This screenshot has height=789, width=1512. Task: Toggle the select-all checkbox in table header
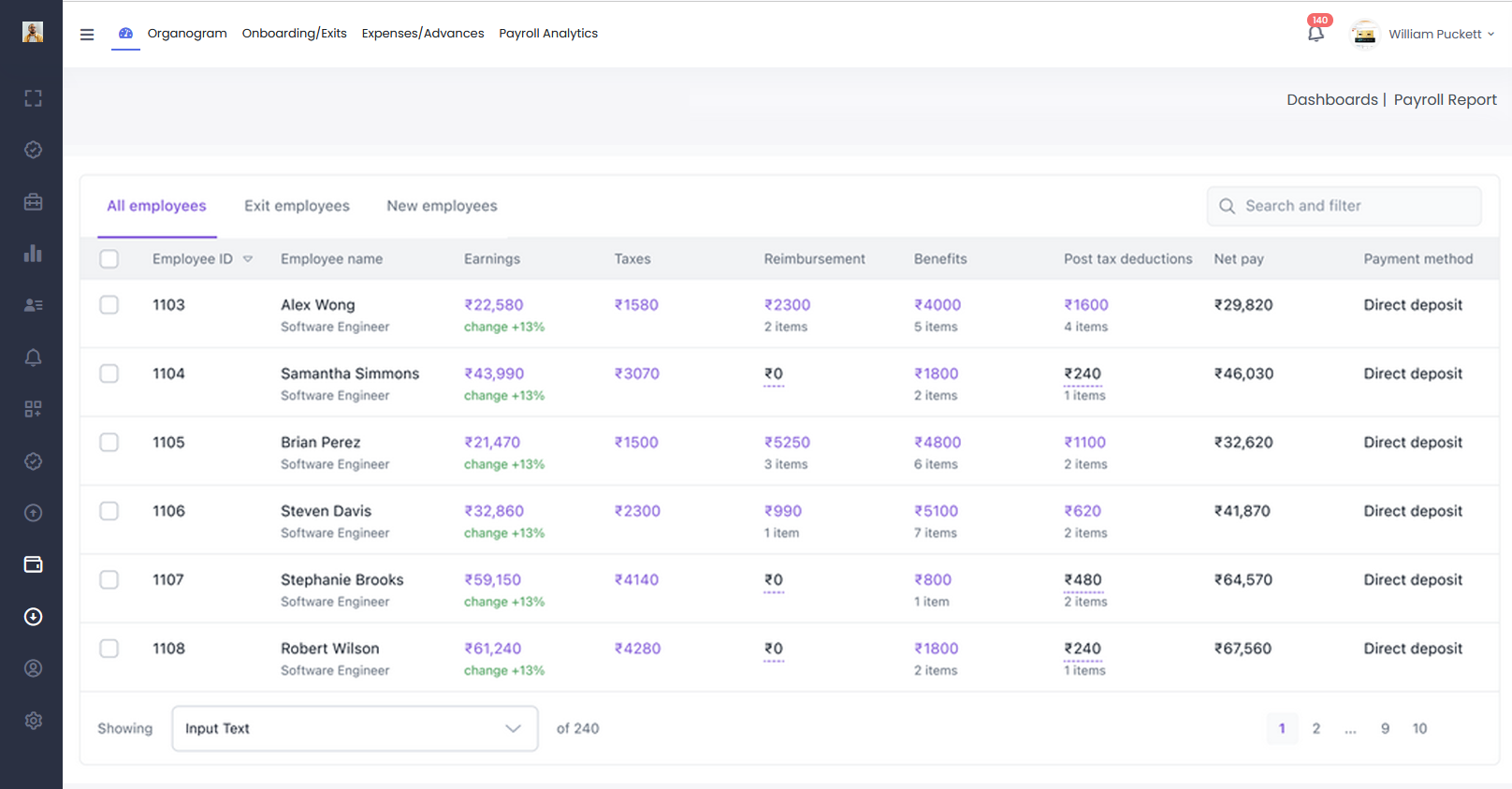pyautogui.click(x=109, y=259)
